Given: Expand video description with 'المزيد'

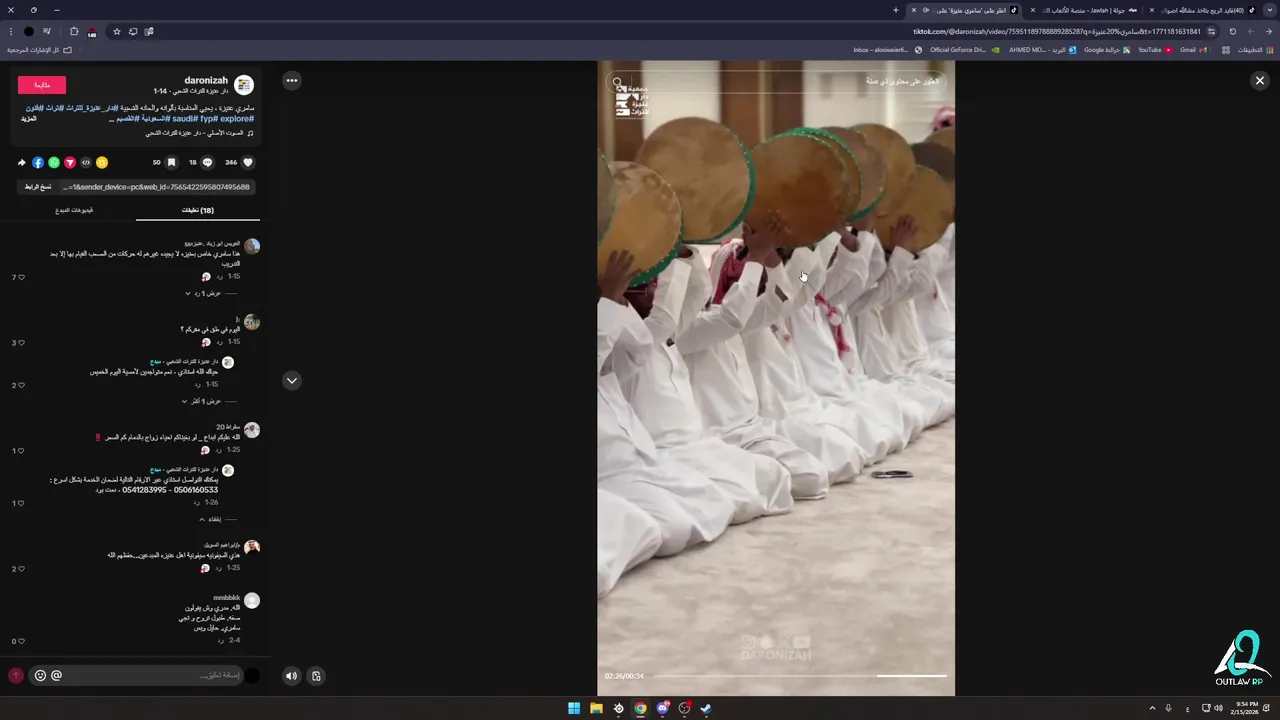Looking at the screenshot, I should click(x=29, y=119).
